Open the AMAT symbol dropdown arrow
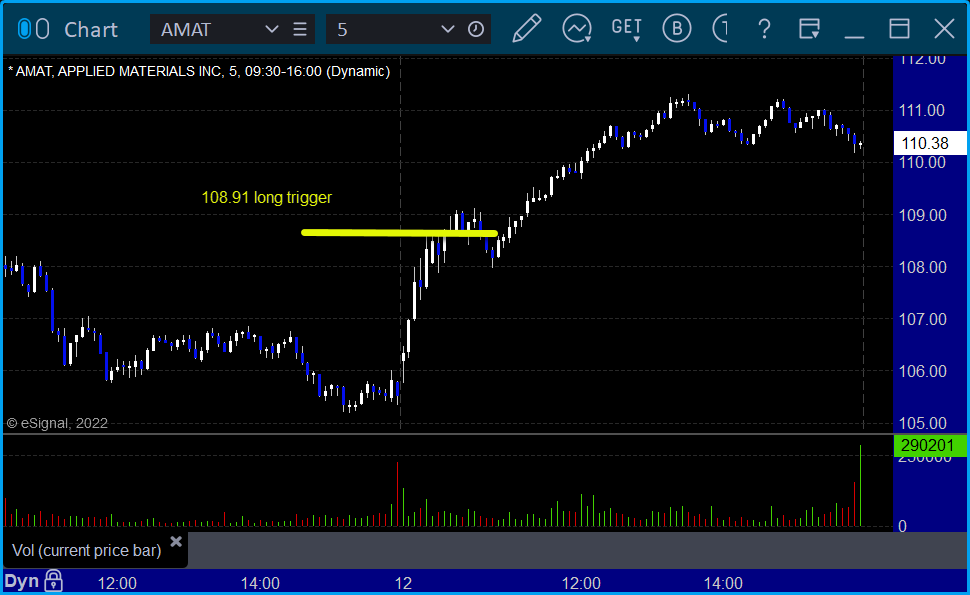Image resolution: width=970 pixels, height=595 pixels. (x=271, y=29)
